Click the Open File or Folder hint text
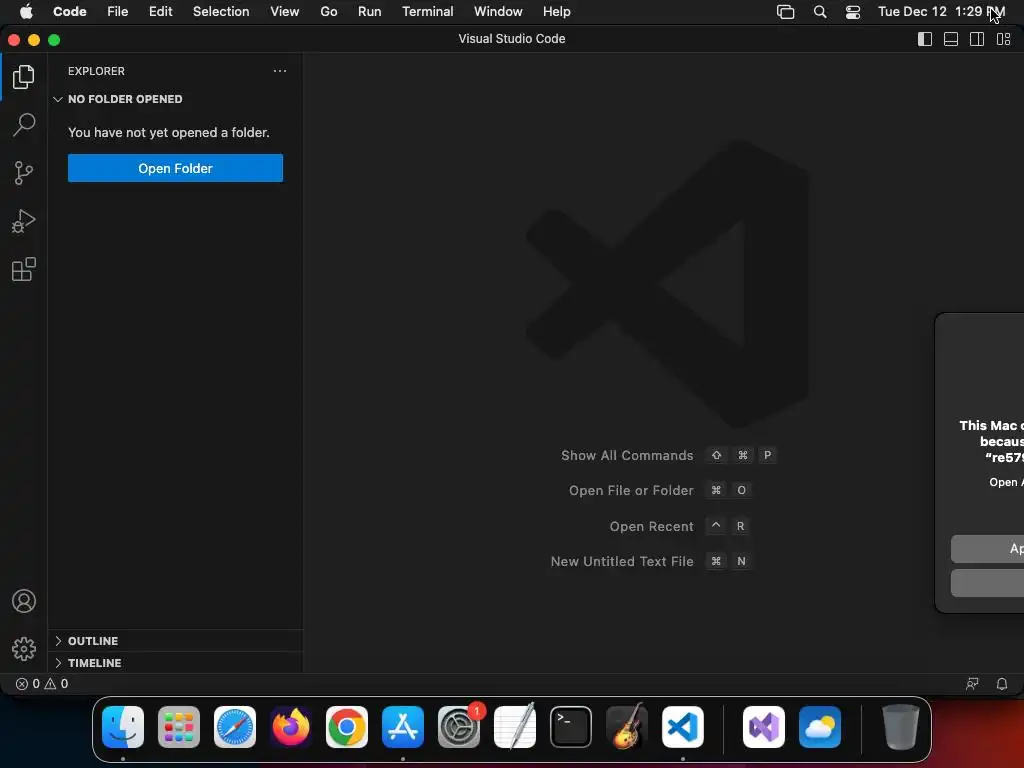 [631, 490]
